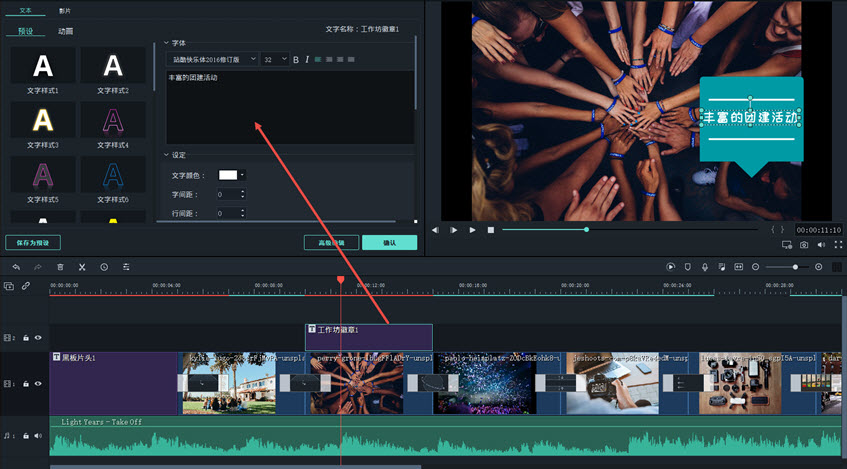Toggle italic formatting for the text

[x=307, y=60]
